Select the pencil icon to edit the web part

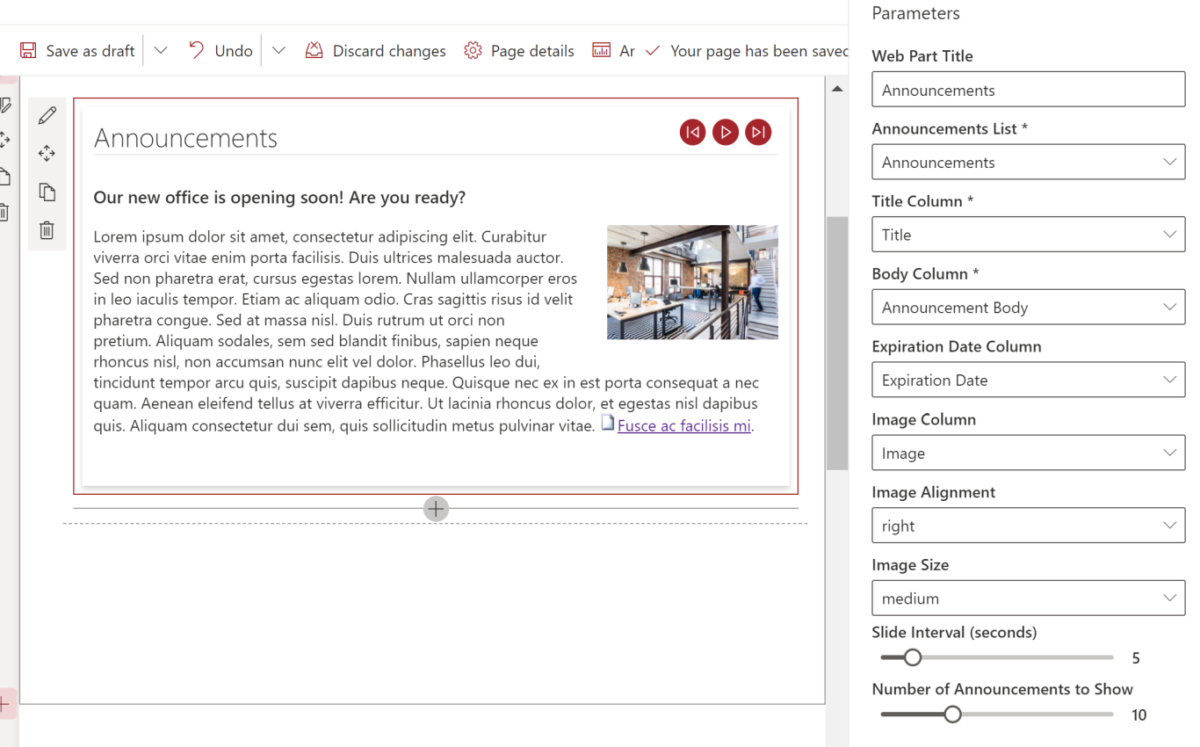pyautogui.click(x=47, y=115)
